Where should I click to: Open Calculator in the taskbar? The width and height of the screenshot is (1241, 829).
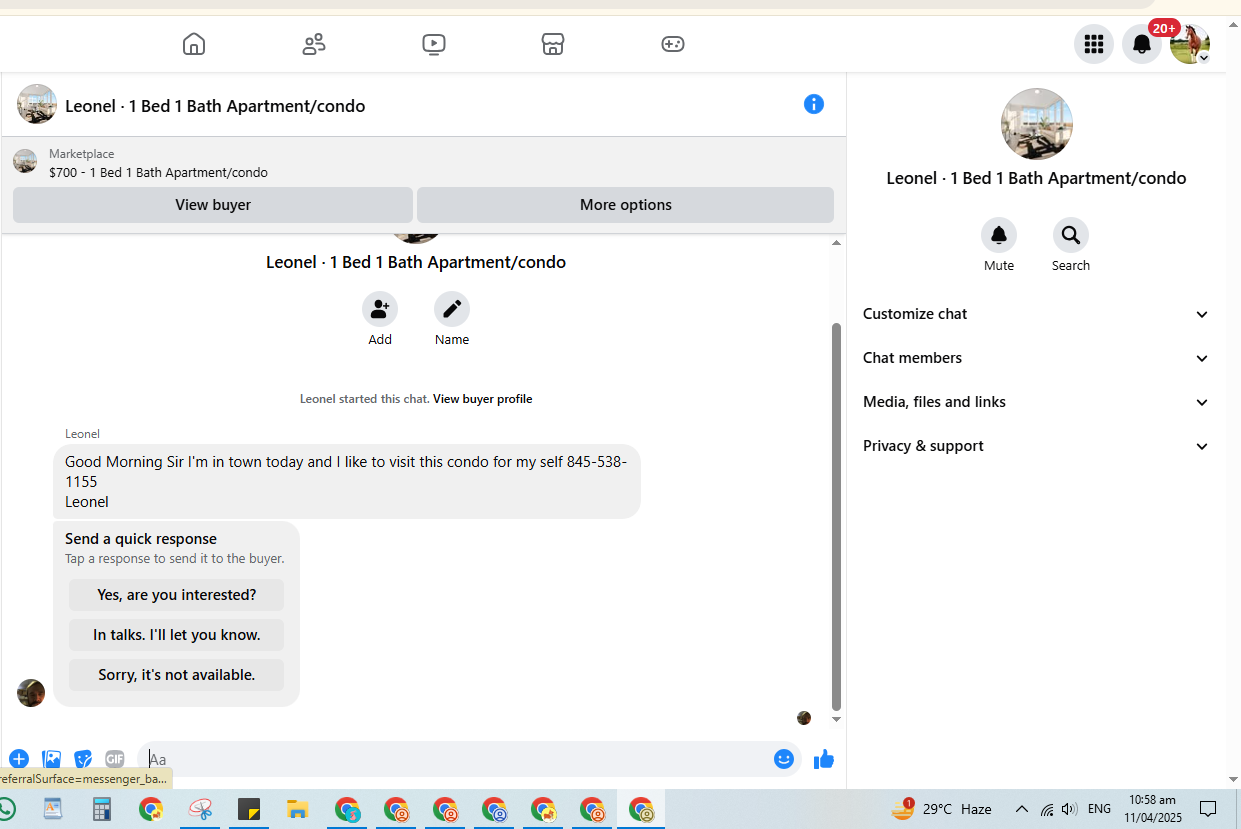pos(102,809)
